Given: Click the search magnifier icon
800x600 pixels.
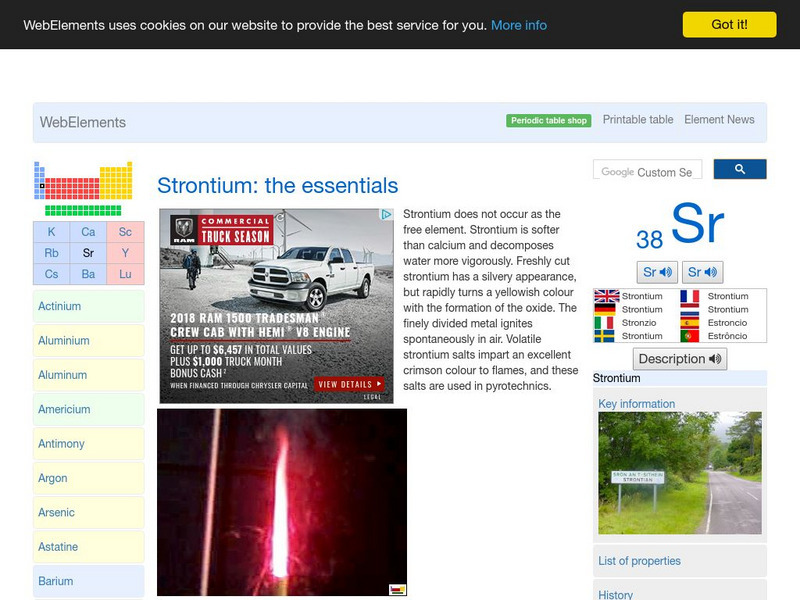Looking at the screenshot, I should click(740, 169).
